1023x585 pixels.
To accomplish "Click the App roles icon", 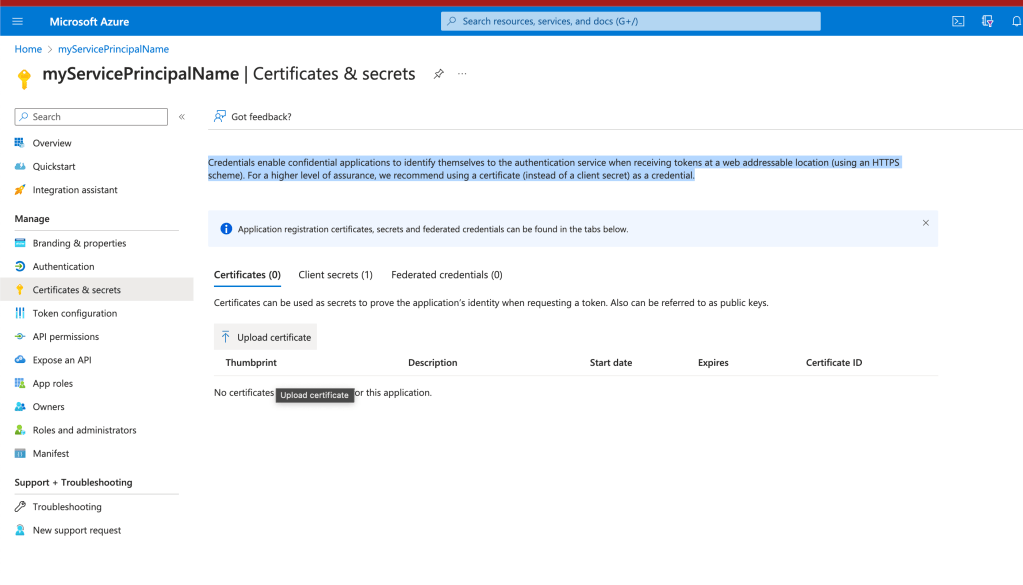I will pyautogui.click(x=20, y=383).
